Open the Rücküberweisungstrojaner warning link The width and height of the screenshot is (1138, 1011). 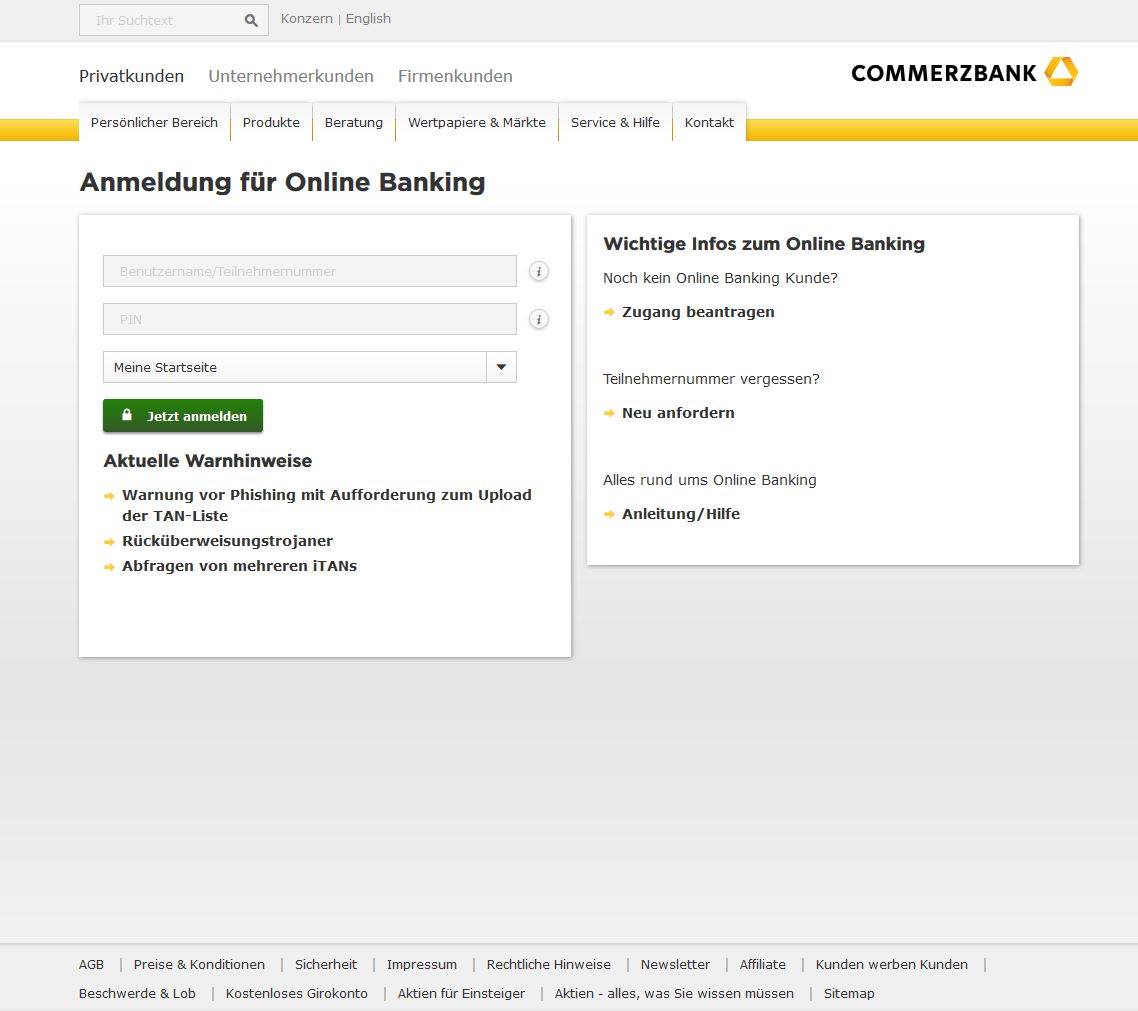227,541
